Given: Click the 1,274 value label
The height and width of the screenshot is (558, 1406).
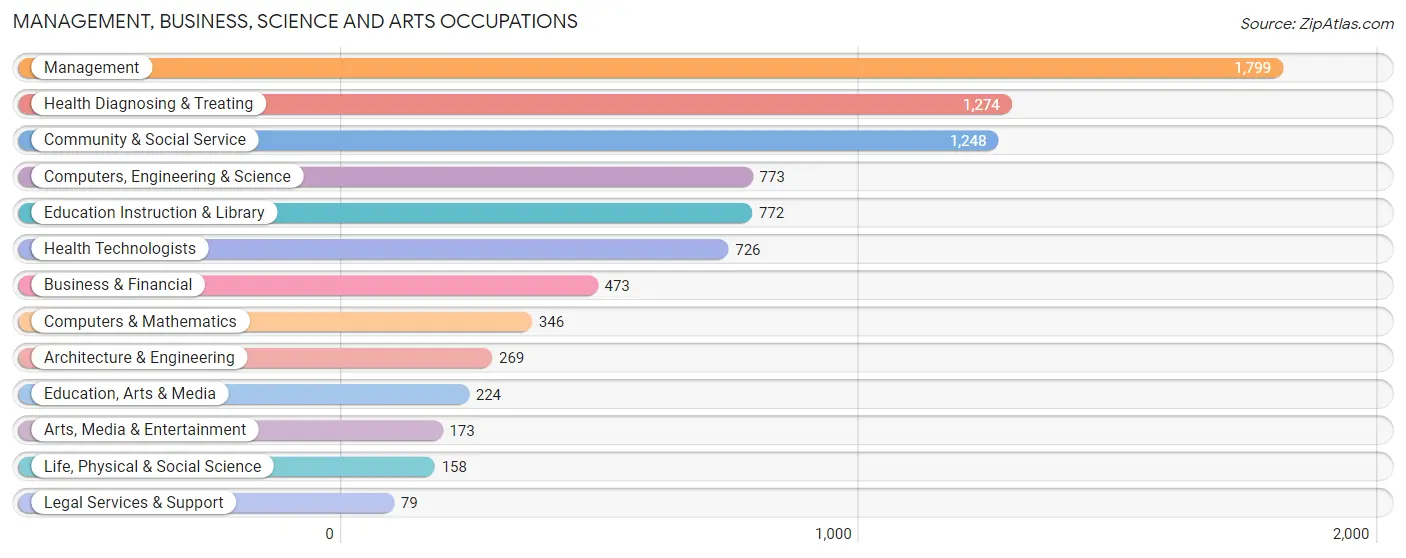Looking at the screenshot, I should click(981, 104).
